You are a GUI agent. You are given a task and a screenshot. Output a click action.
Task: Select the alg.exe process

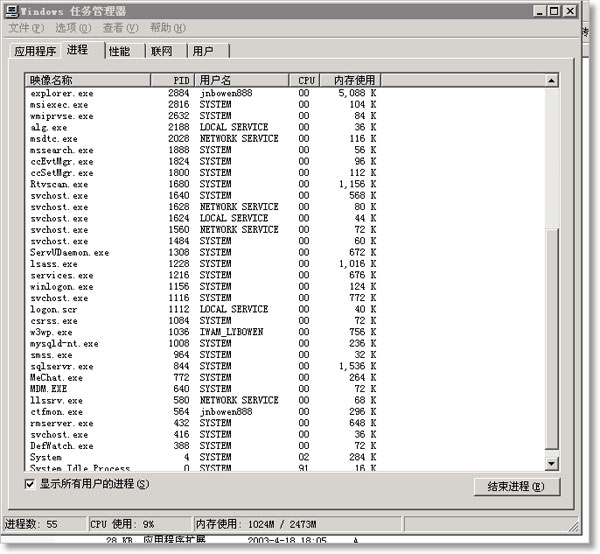pos(203,127)
